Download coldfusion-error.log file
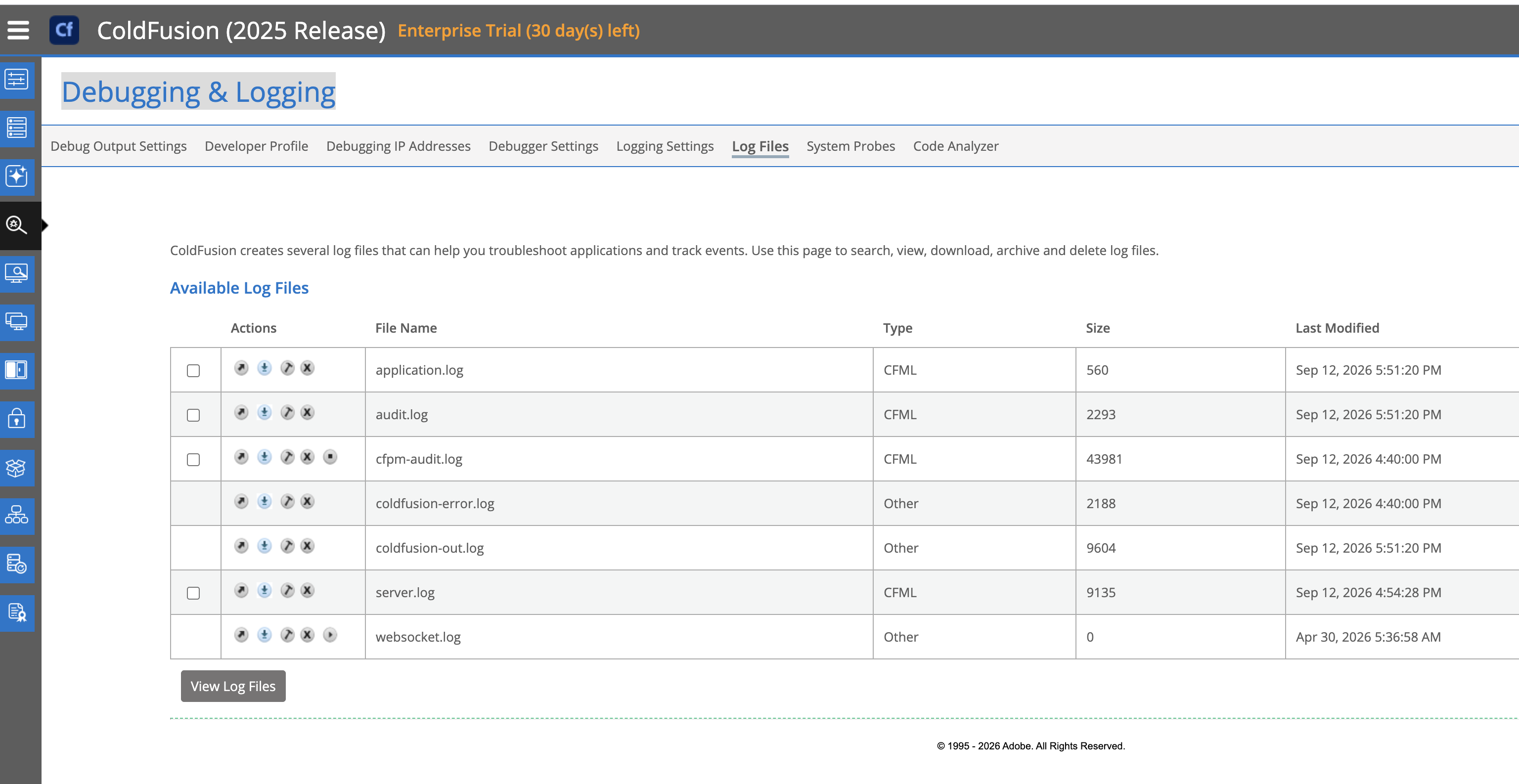 pos(264,502)
